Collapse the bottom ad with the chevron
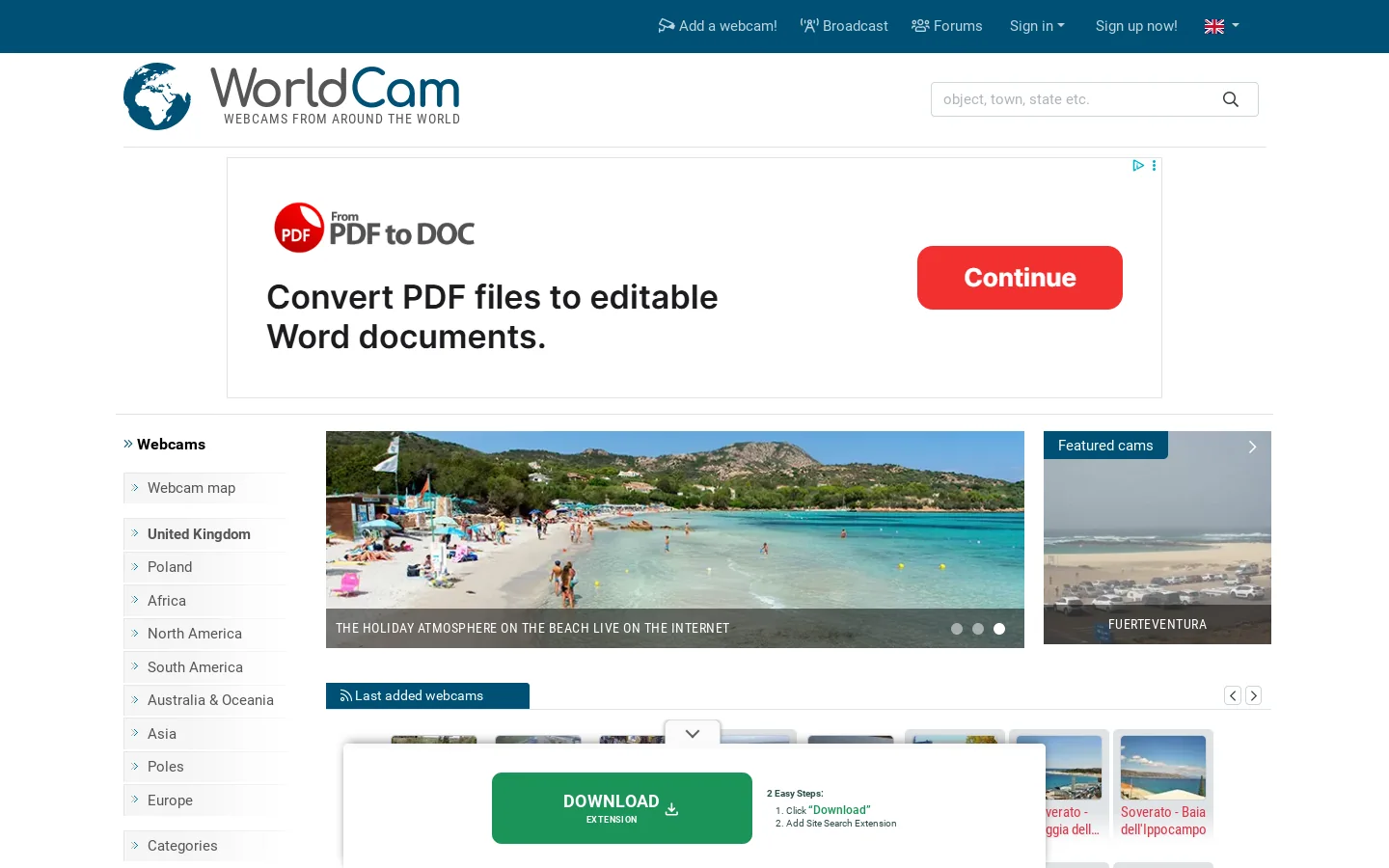 pyautogui.click(x=693, y=734)
